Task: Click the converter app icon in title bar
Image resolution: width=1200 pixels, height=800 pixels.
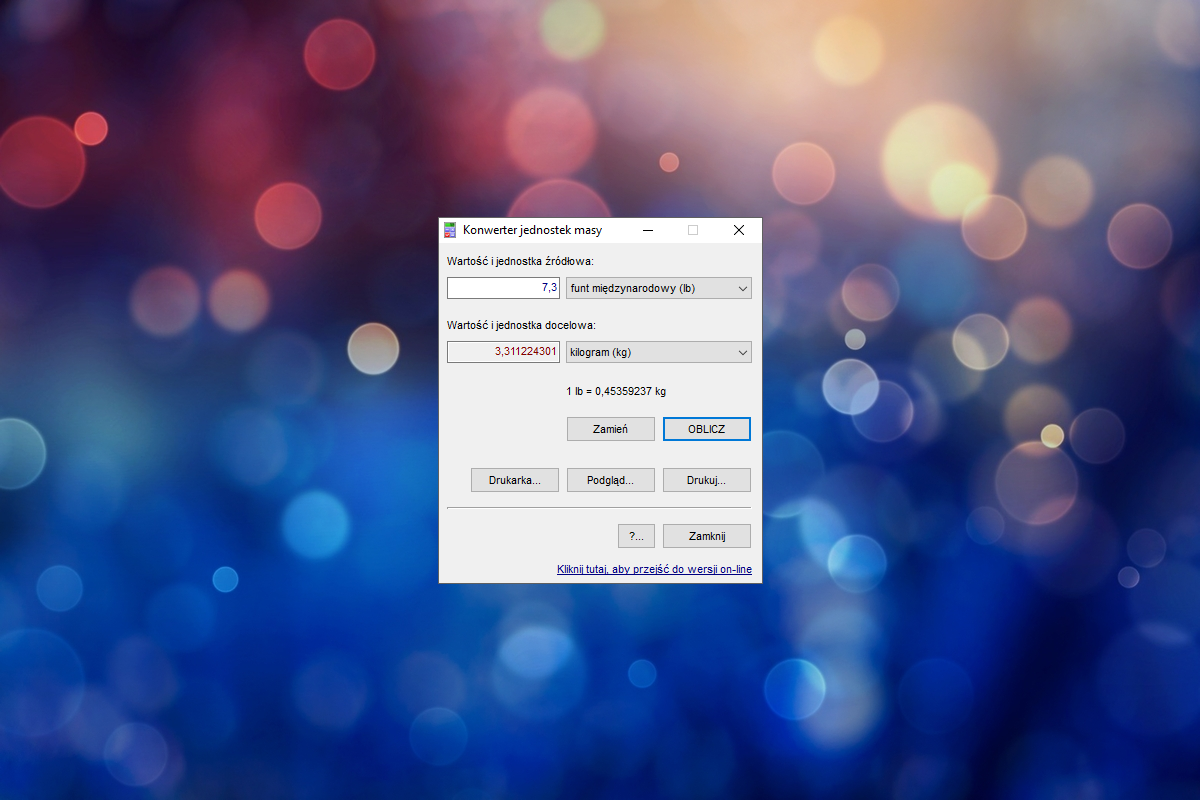Action: 450,230
